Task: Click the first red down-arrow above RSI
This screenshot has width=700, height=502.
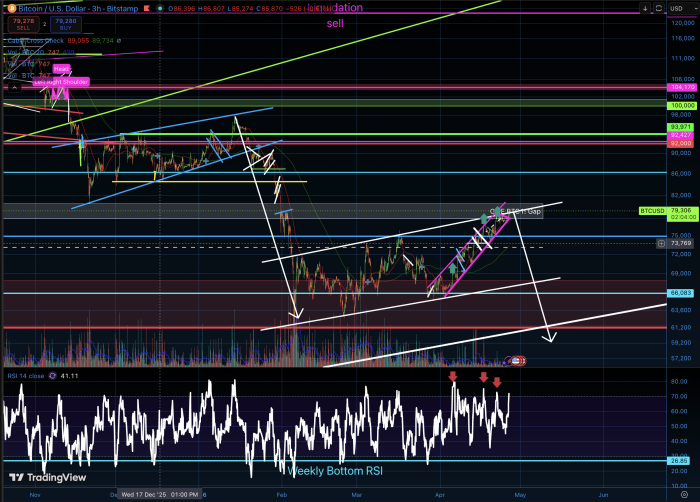Action: 453,377
